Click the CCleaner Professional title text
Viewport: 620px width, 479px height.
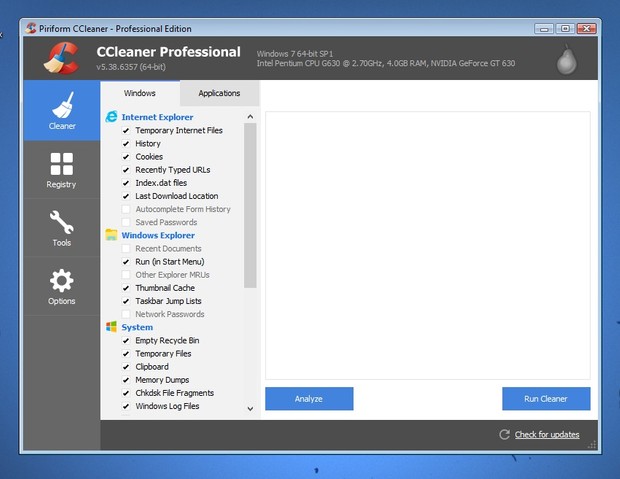pyautogui.click(x=168, y=52)
